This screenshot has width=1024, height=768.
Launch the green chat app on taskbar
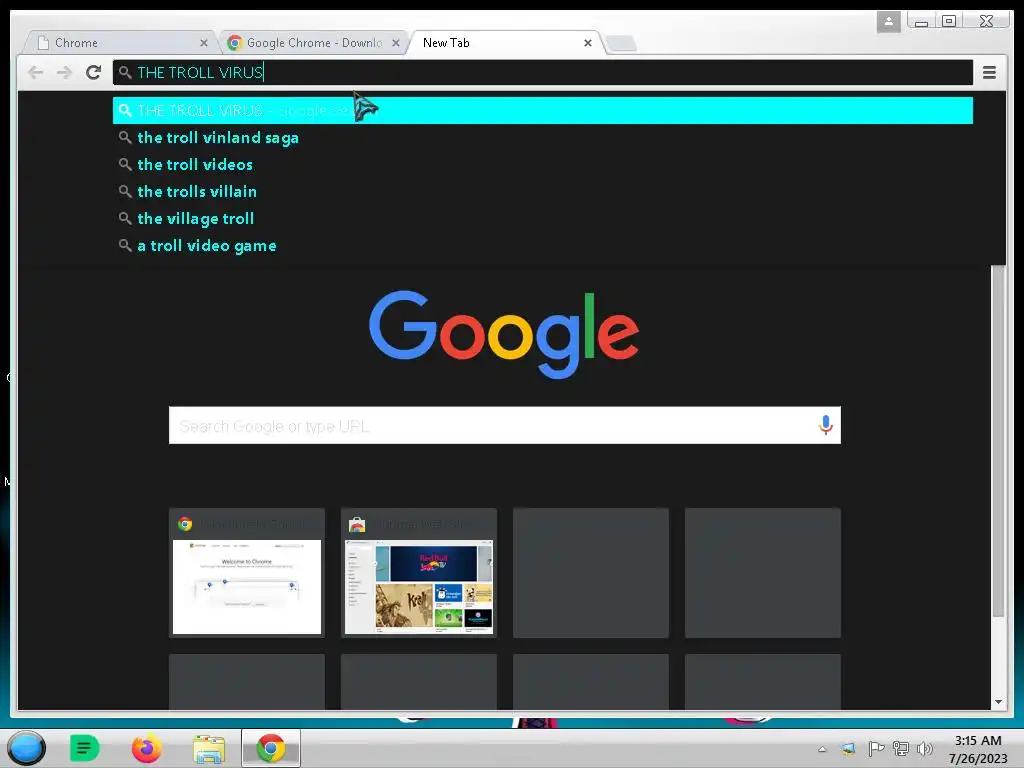point(84,748)
